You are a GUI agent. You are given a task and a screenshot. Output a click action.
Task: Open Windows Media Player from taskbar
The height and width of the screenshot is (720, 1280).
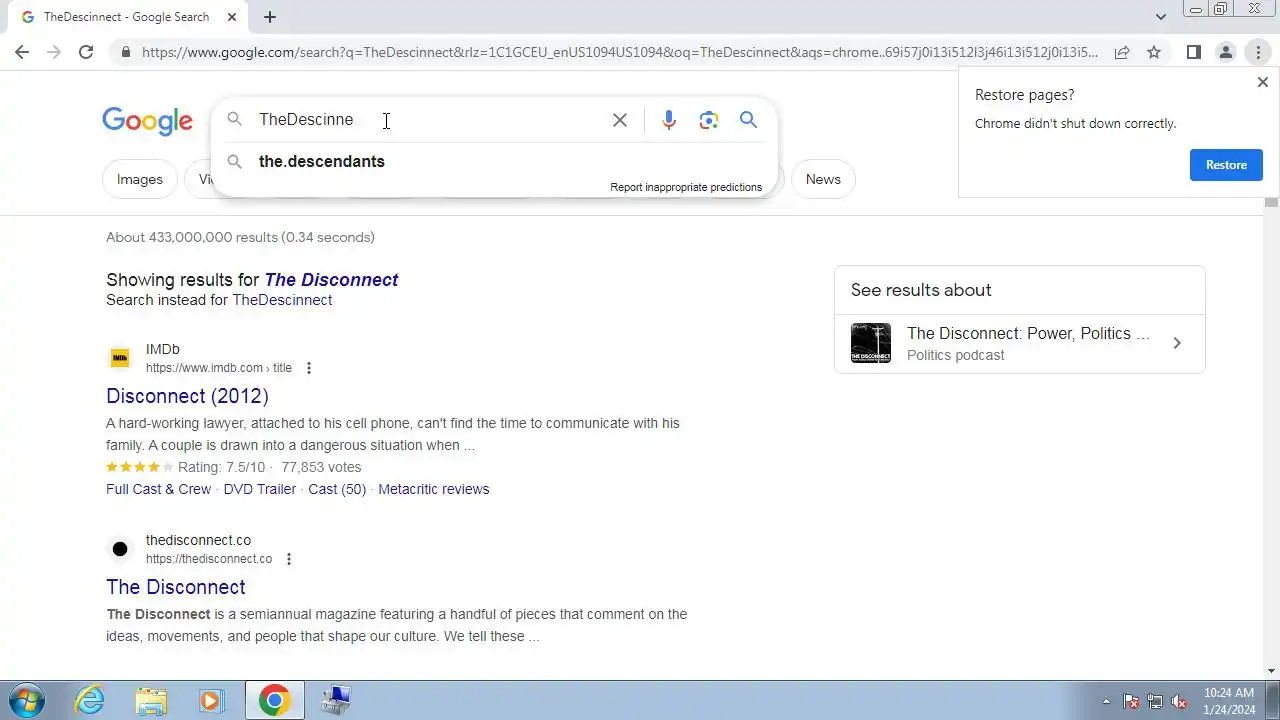click(x=212, y=700)
